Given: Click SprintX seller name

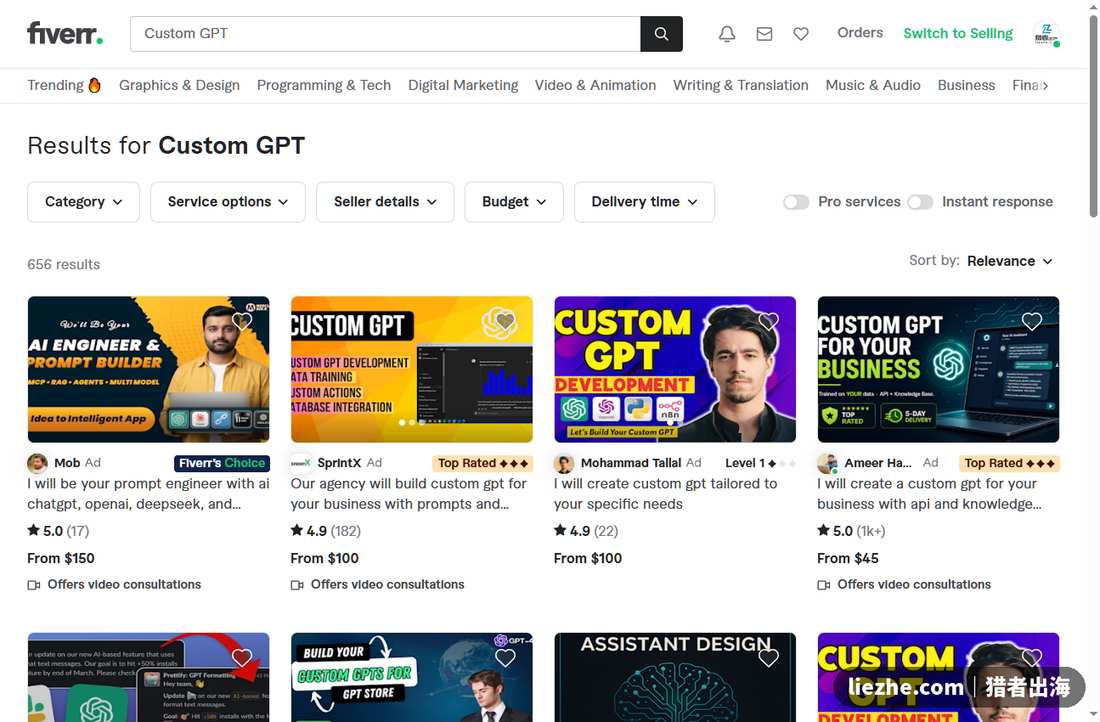Looking at the screenshot, I should pyautogui.click(x=339, y=463).
